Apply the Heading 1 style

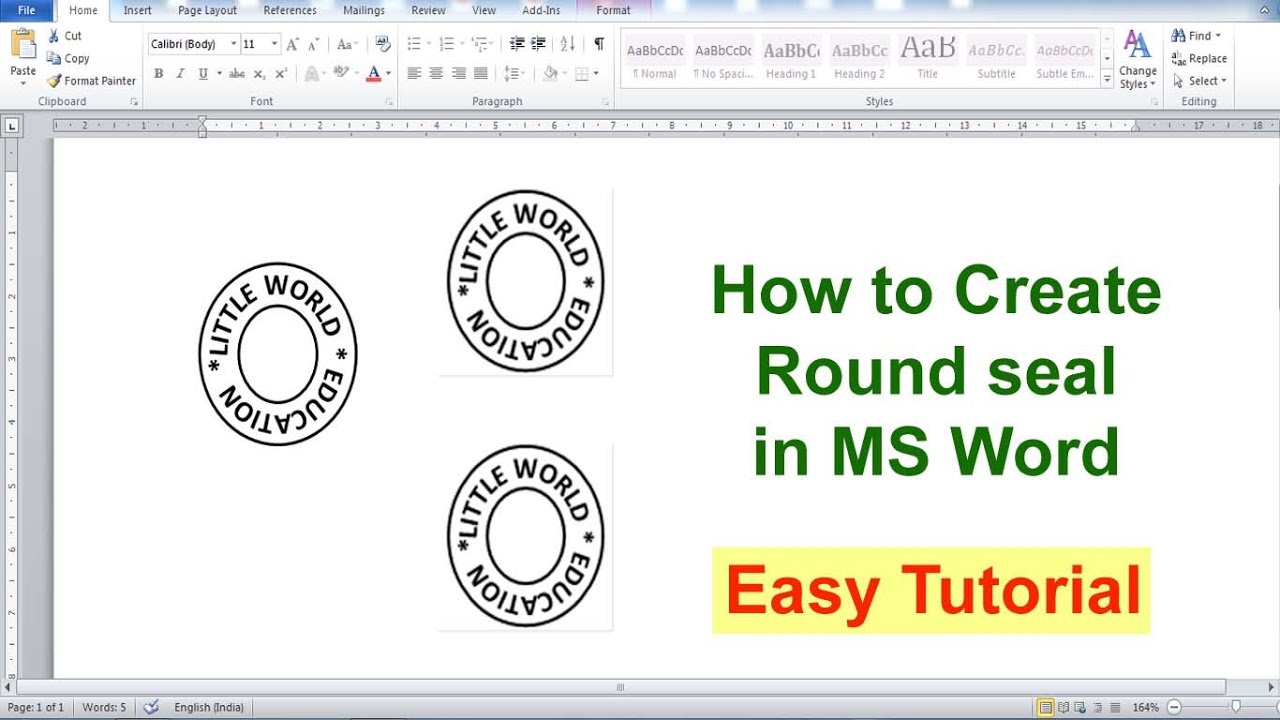(x=791, y=59)
